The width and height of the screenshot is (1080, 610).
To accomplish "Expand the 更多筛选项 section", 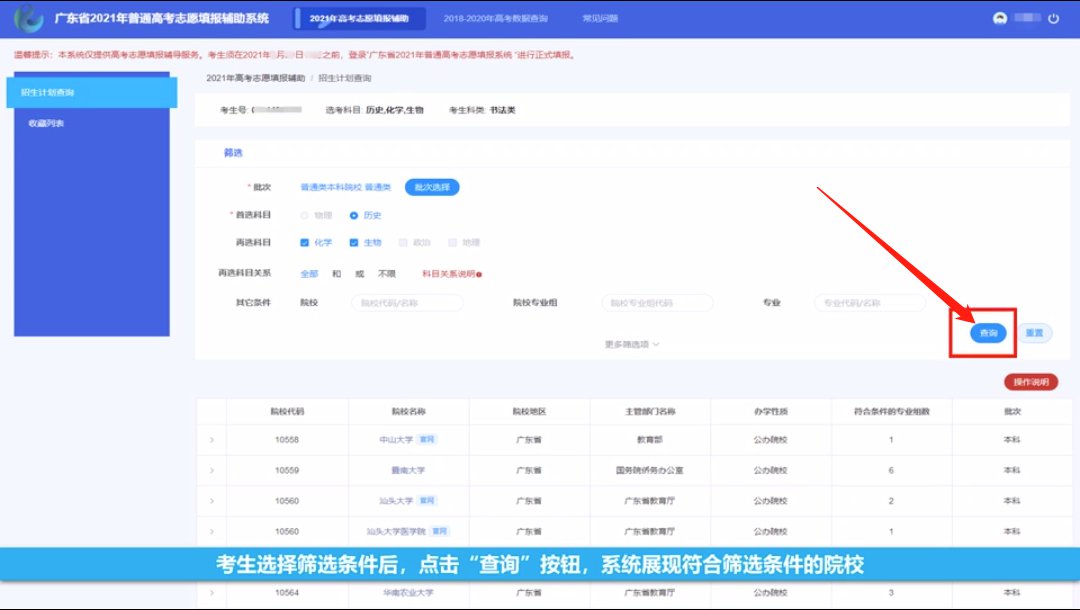I will pos(632,344).
